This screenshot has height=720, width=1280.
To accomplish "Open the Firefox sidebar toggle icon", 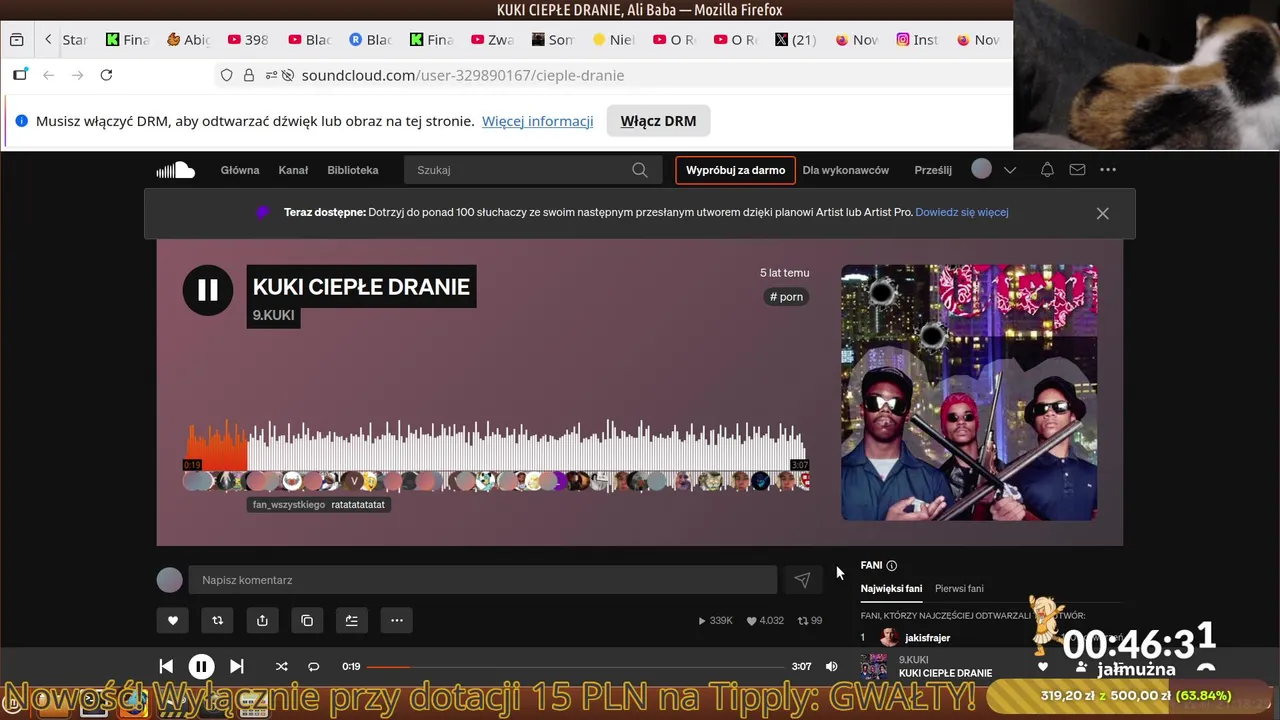I will 19,75.
